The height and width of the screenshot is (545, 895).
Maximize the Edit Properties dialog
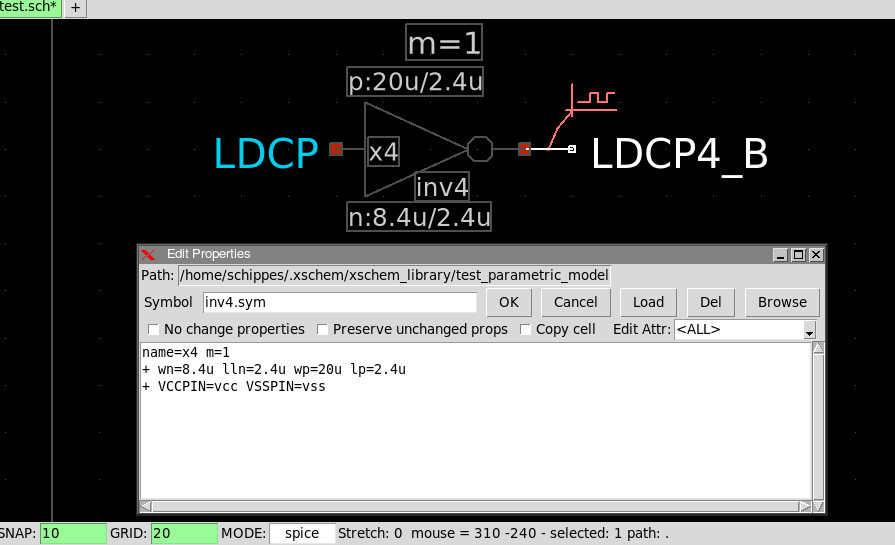coord(798,254)
